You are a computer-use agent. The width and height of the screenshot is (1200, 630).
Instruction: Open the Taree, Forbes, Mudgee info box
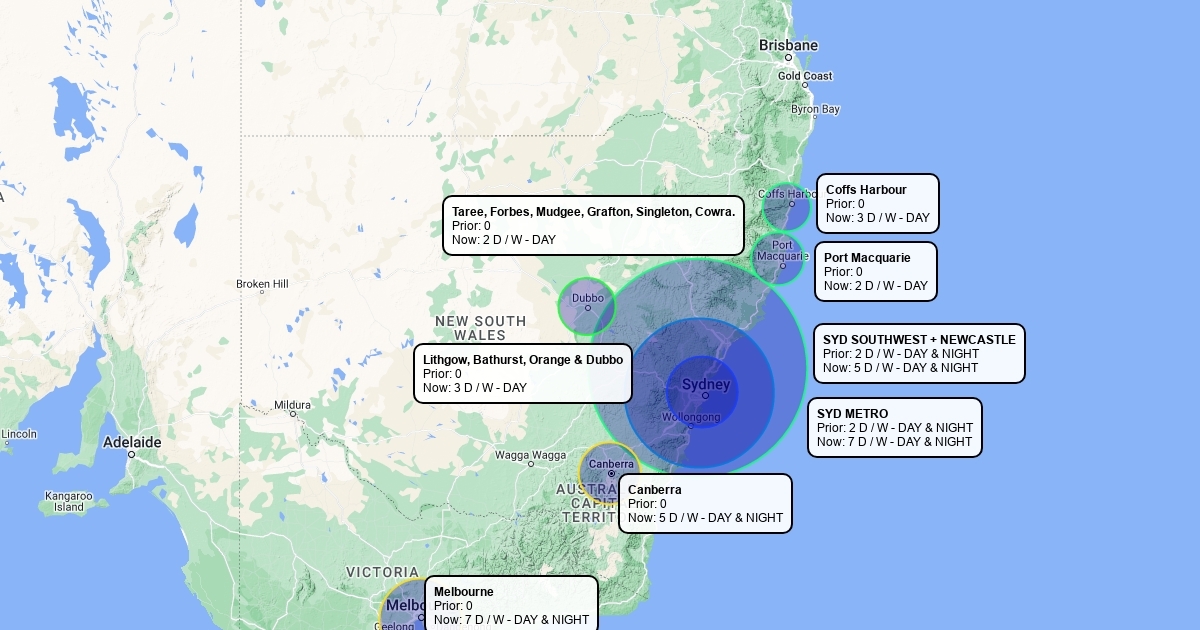593,226
